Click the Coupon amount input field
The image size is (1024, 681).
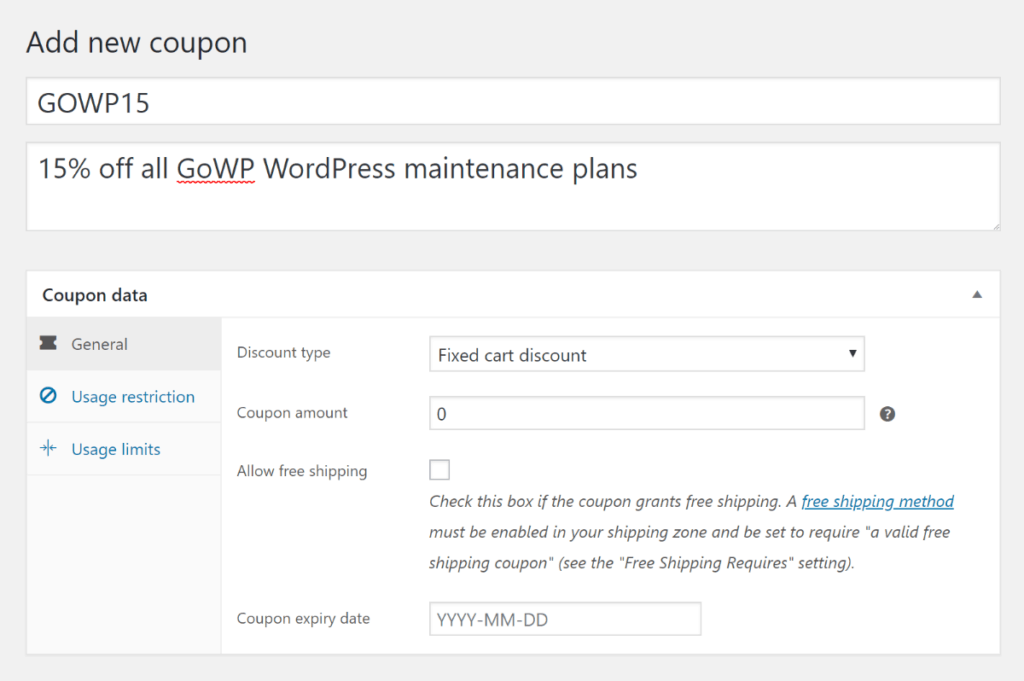tap(647, 413)
